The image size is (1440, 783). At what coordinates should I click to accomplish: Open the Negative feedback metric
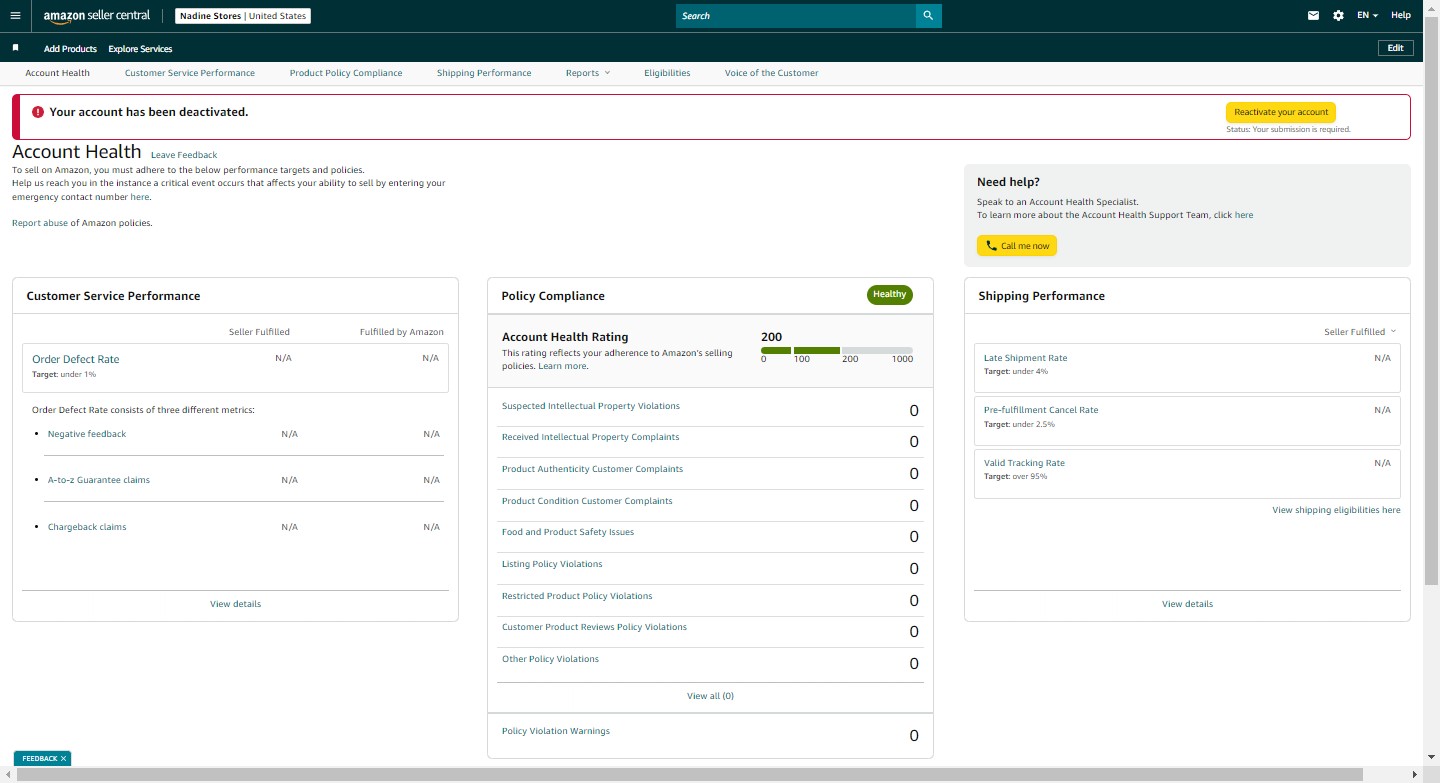87,434
